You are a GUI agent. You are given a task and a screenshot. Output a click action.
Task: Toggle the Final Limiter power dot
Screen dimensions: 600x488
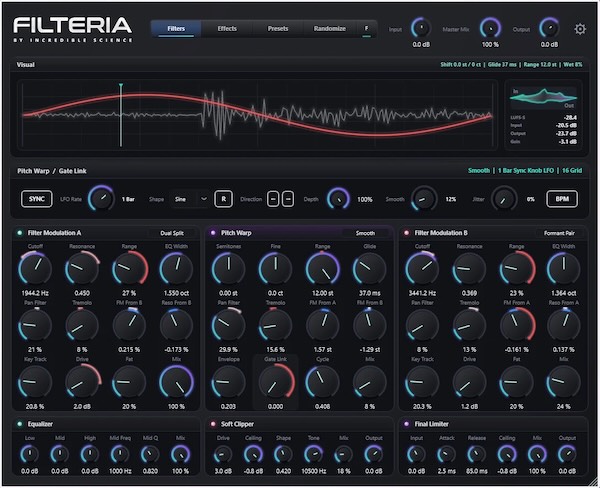pyautogui.click(x=406, y=424)
